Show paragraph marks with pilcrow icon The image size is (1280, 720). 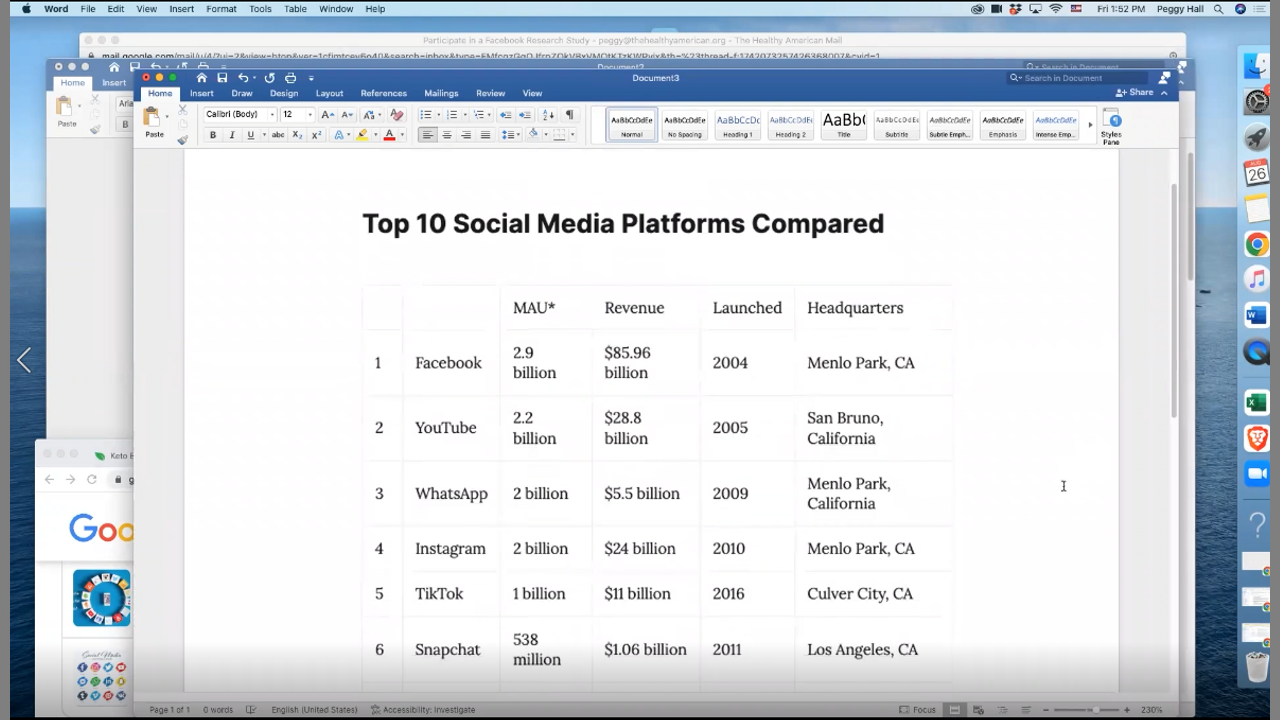click(x=569, y=115)
